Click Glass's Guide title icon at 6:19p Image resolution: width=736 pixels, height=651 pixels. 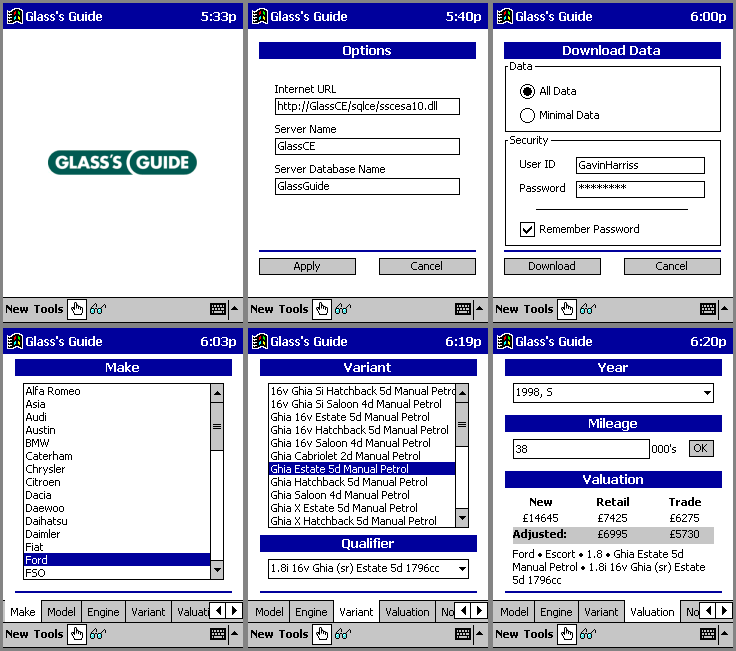[260, 341]
